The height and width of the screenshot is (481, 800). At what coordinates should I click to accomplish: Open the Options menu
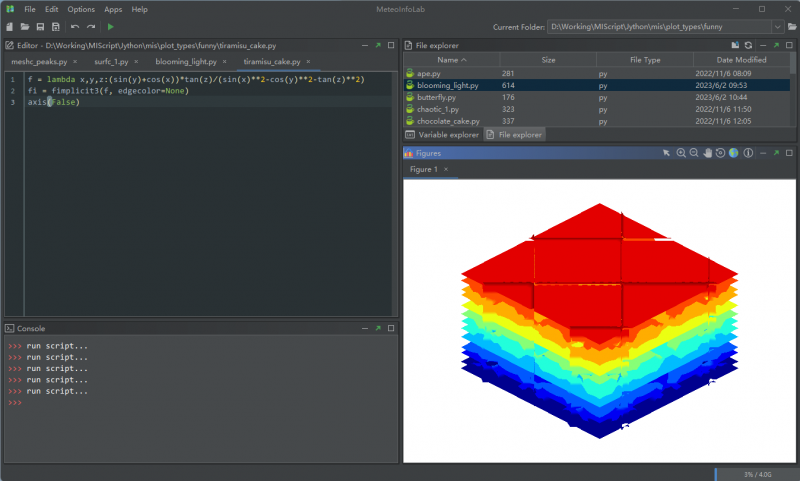(81, 9)
